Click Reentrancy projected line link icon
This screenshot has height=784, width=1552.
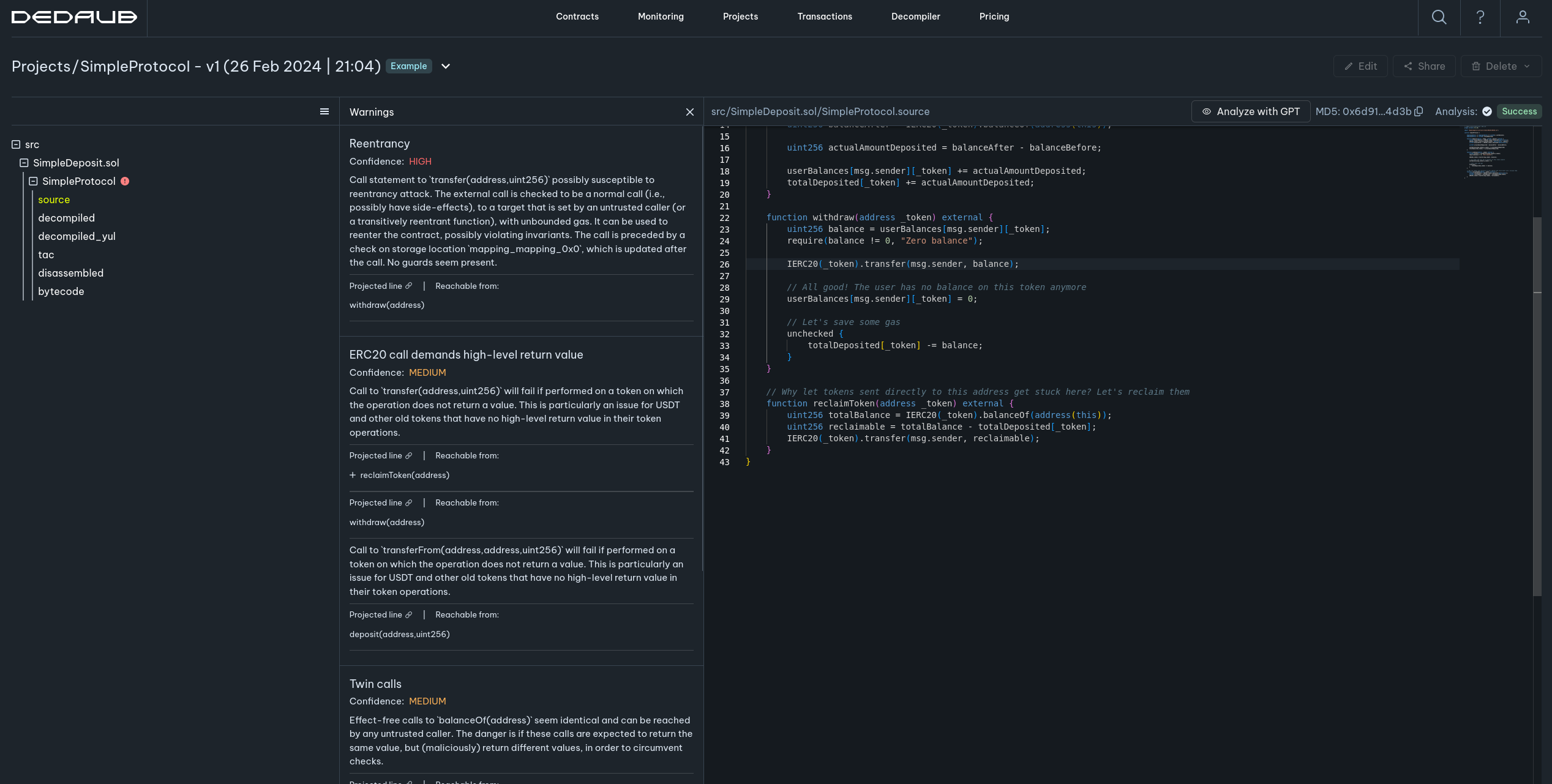[x=409, y=286]
